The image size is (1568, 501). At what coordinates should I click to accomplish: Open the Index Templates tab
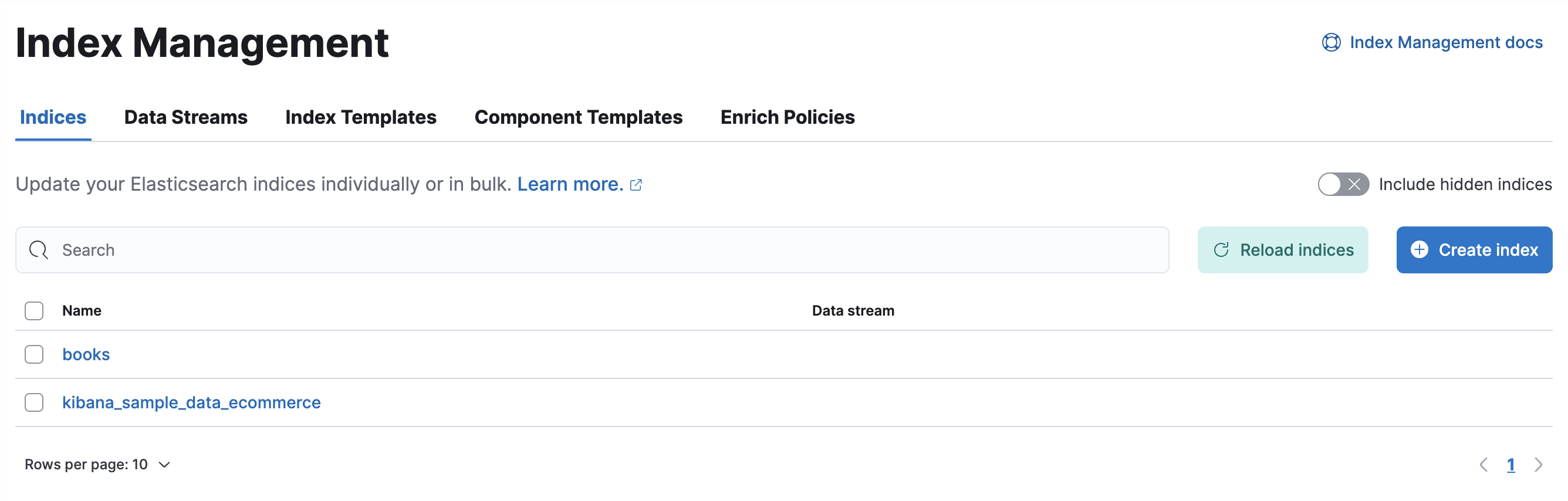[x=360, y=117]
